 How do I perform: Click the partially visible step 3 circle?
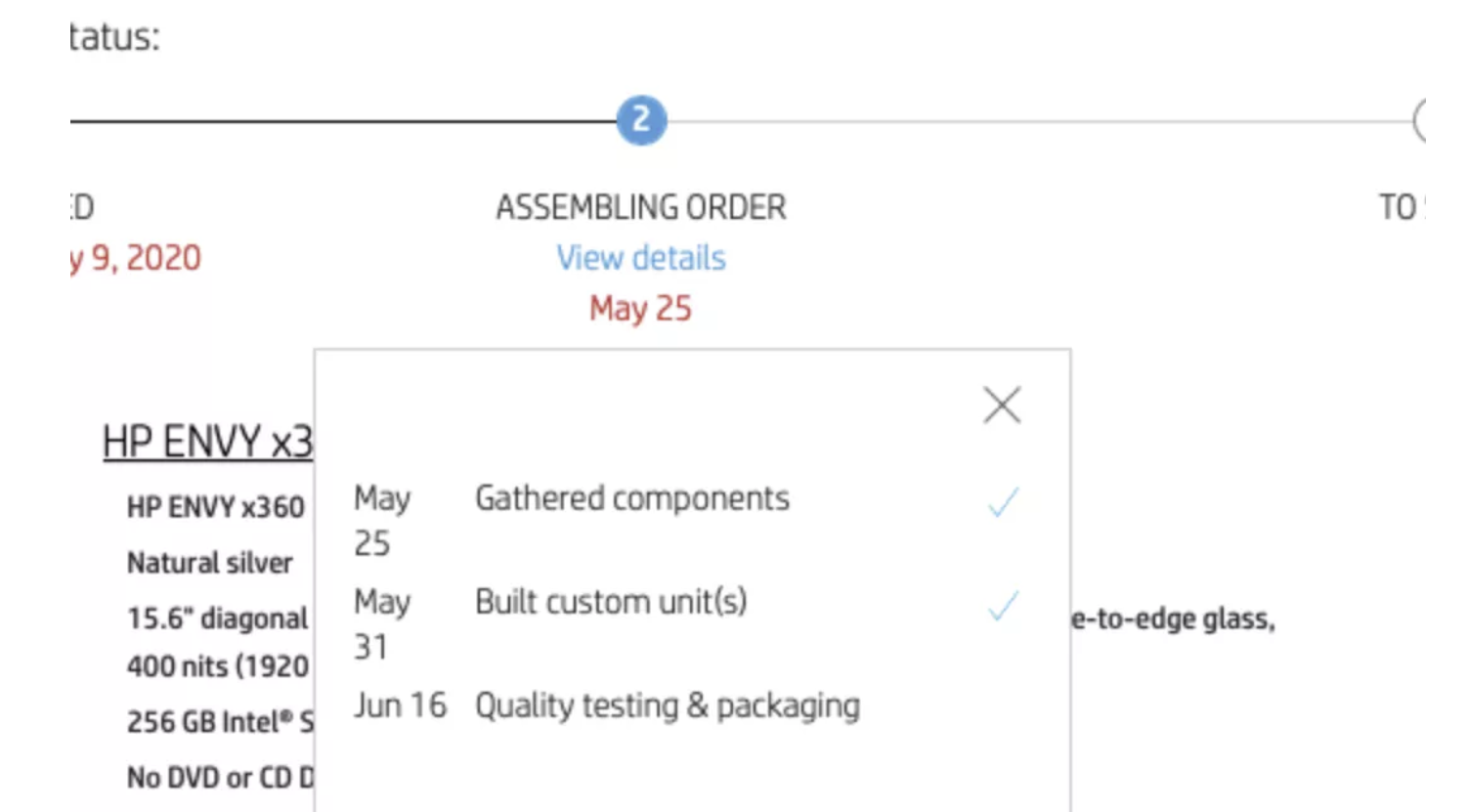point(1420,121)
